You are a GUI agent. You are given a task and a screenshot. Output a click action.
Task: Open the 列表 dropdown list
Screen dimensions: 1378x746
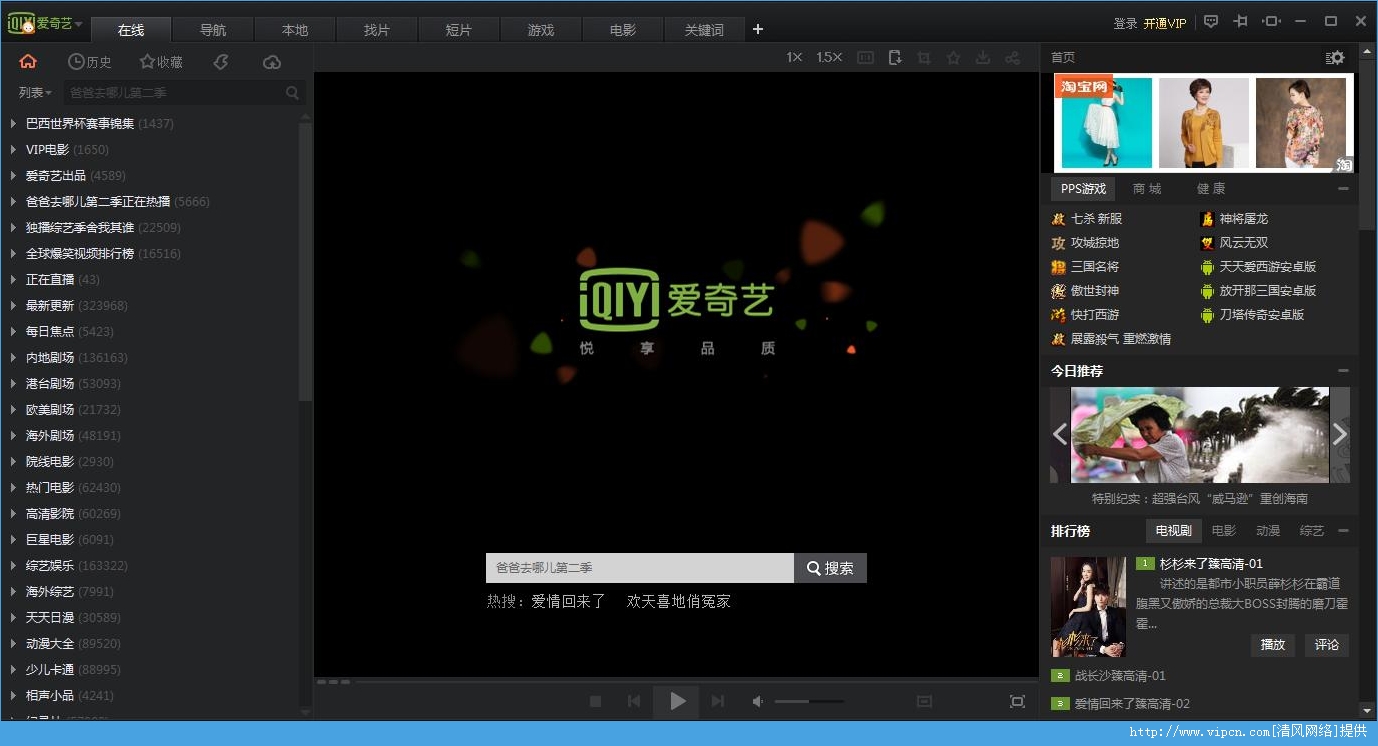point(35,92)
